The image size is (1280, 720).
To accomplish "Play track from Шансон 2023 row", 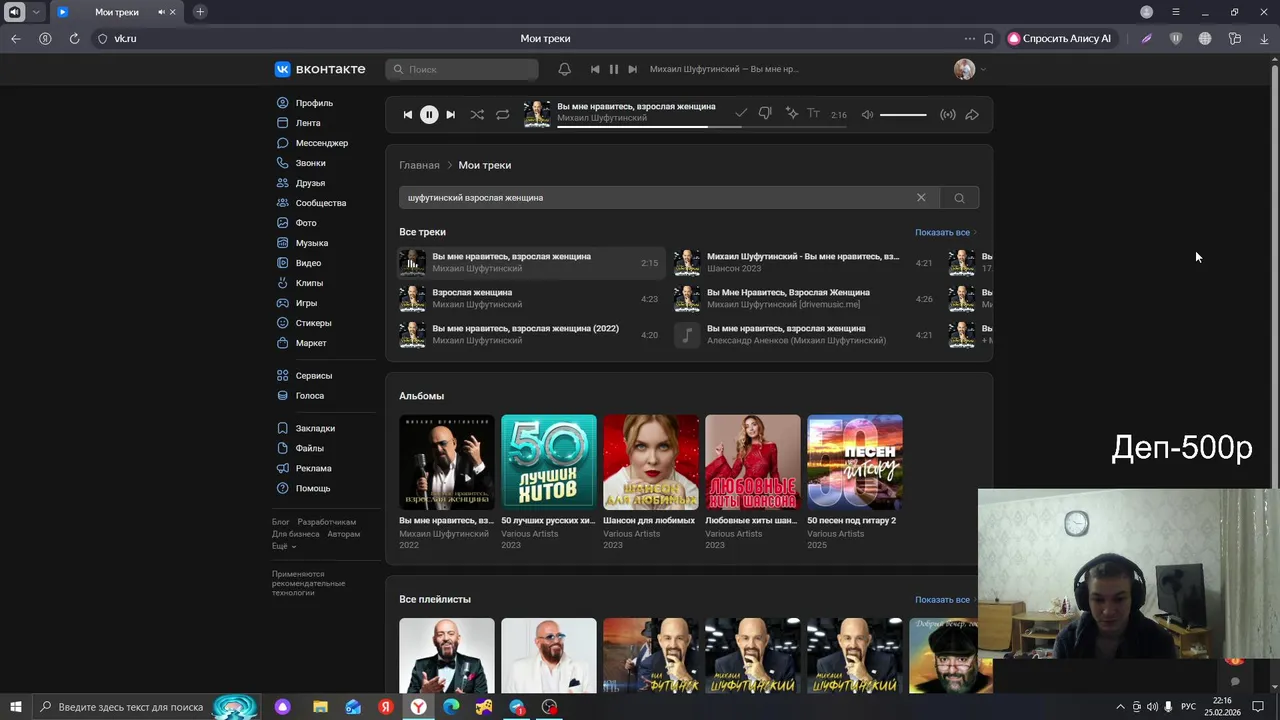I will coord(804,262).
